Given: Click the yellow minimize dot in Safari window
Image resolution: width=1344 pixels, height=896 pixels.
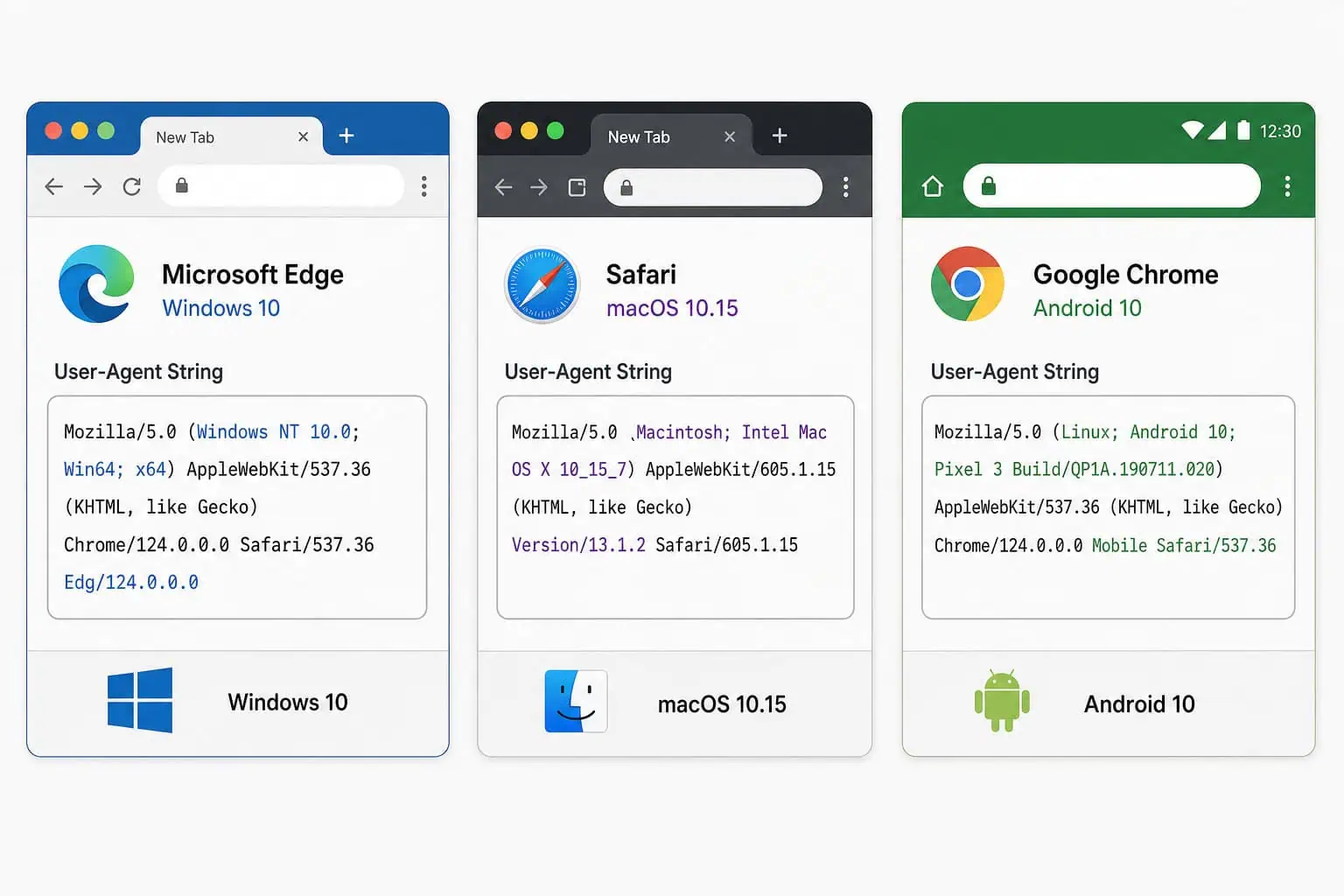Looking at the screenshot, I should coord(529,130).
